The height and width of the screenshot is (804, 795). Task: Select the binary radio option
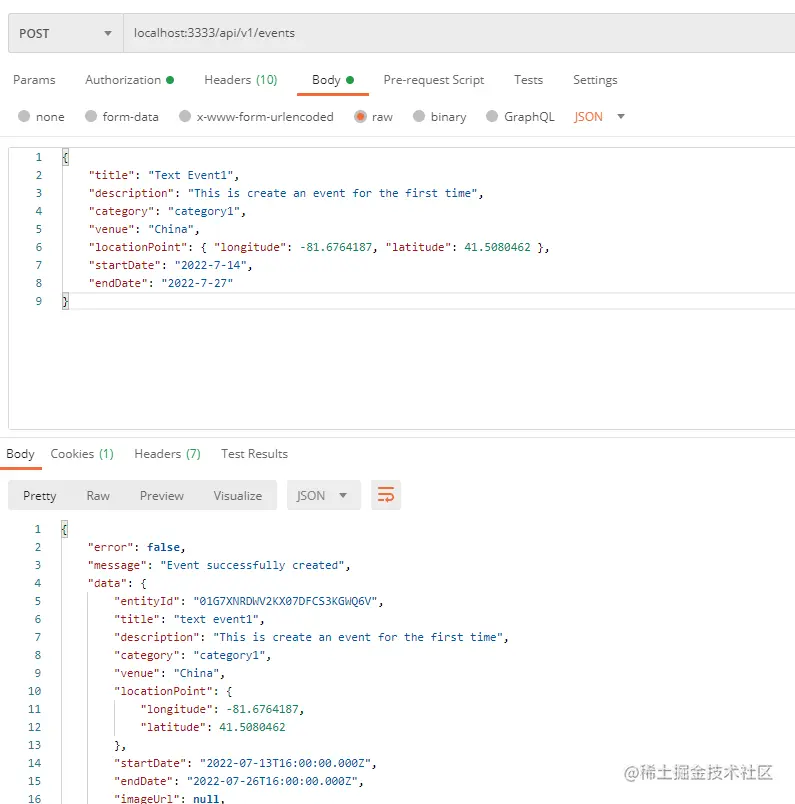(419, 117)
